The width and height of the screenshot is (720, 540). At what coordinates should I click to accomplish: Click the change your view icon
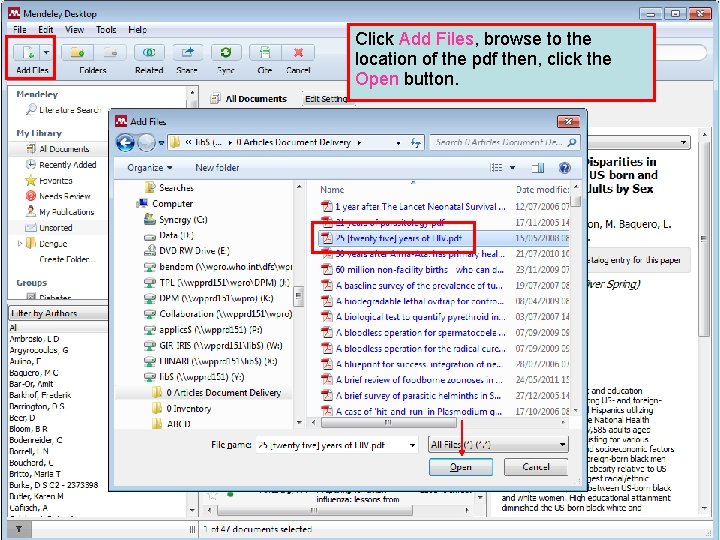click(496, 168)
